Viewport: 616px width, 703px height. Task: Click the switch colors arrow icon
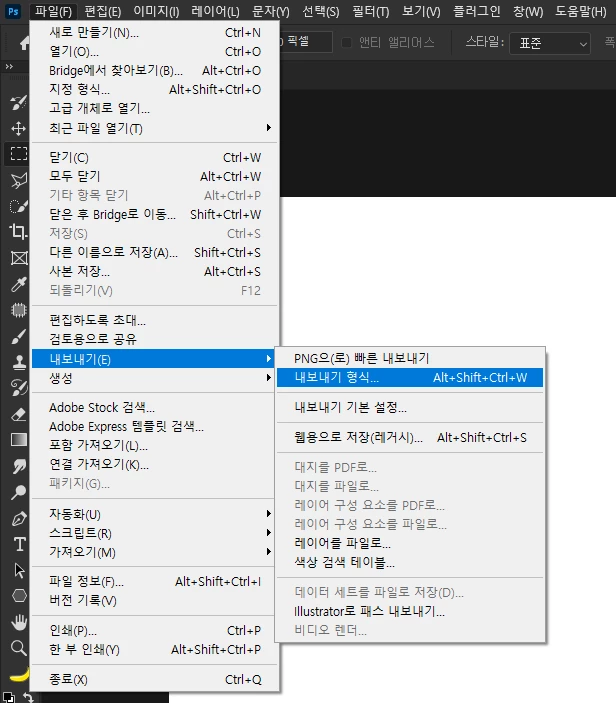(28, 698)
